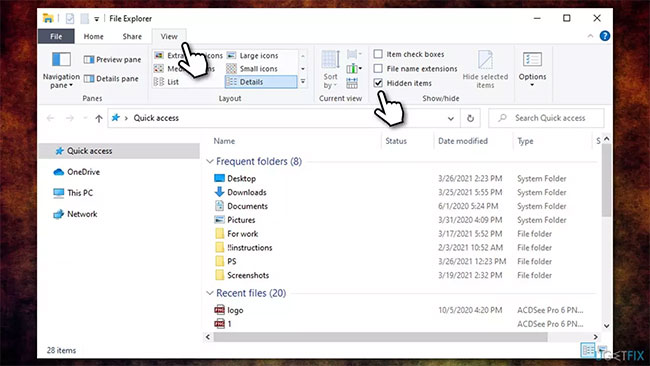Open the address bar history dropdown
The image size is (650, 366).
[451, 119]
